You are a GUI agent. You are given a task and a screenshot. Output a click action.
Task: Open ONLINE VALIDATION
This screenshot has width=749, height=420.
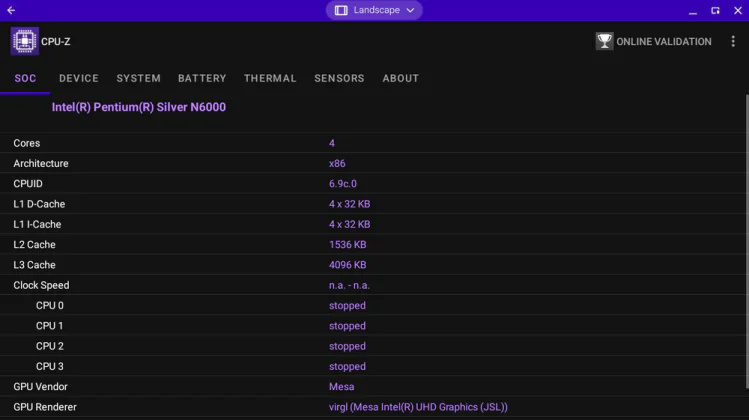tap(663, 42)
